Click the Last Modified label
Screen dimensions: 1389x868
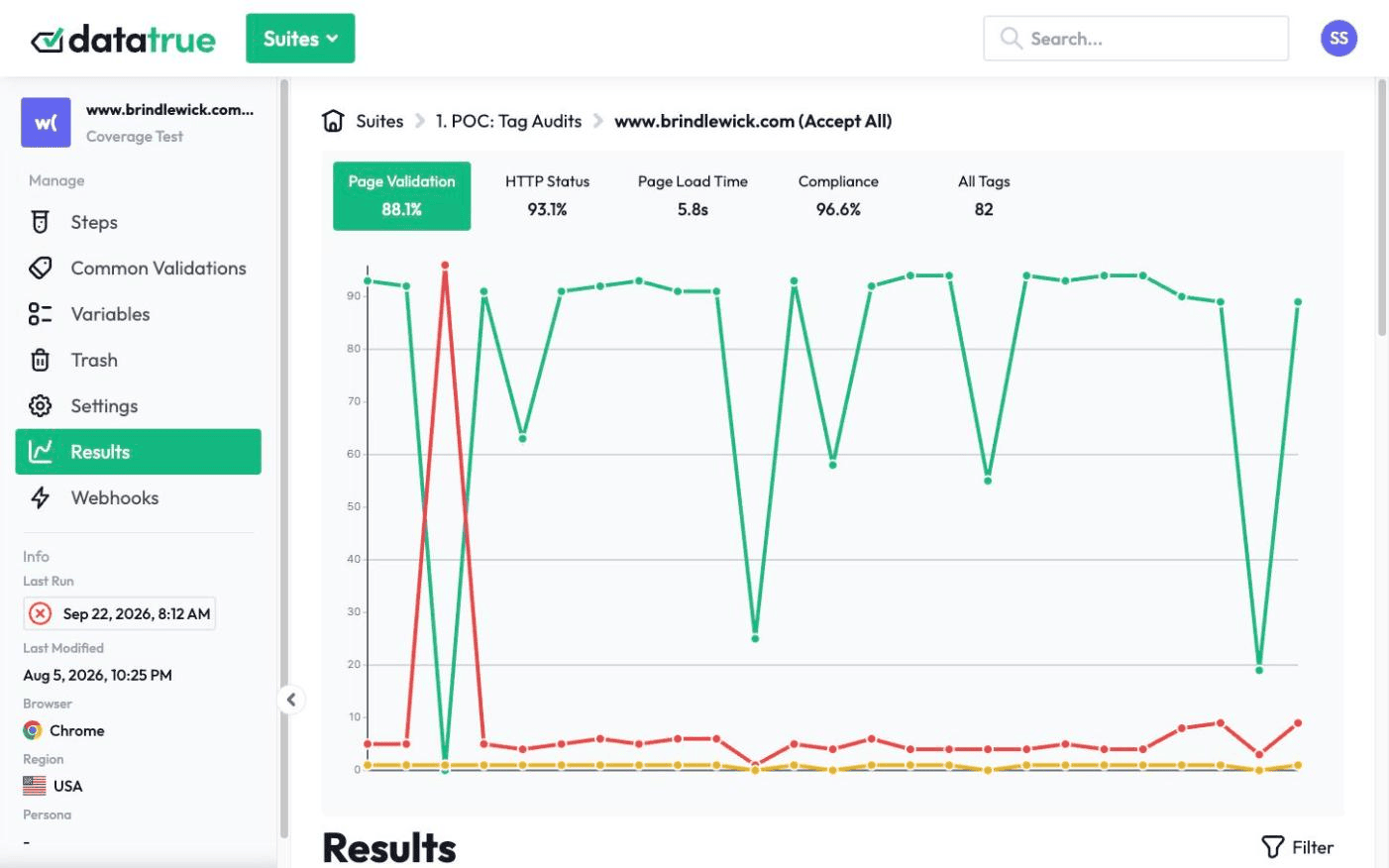coord(63,648)
